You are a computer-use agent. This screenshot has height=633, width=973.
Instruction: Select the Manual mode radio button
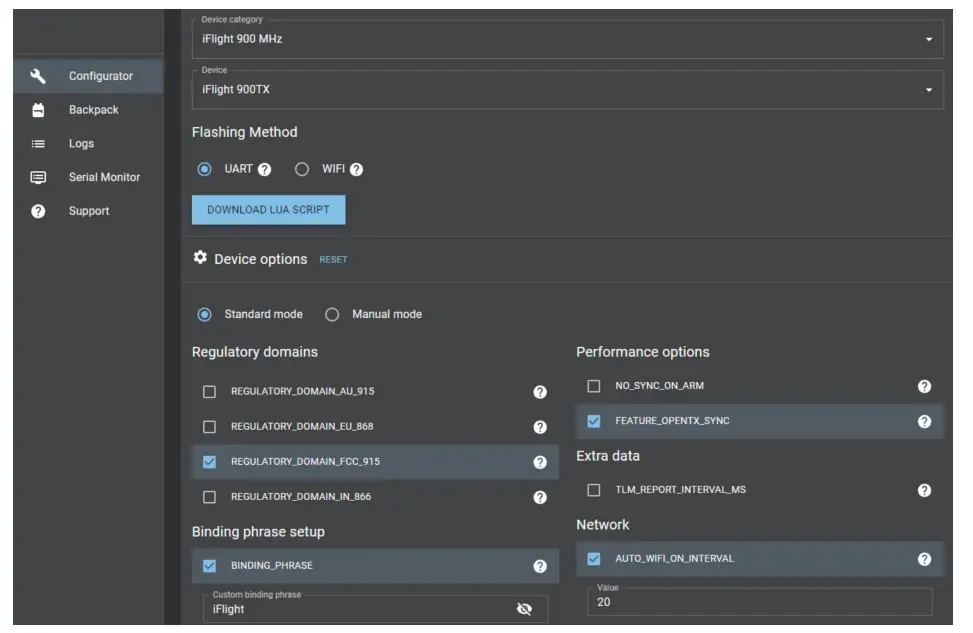pos(332,314)
